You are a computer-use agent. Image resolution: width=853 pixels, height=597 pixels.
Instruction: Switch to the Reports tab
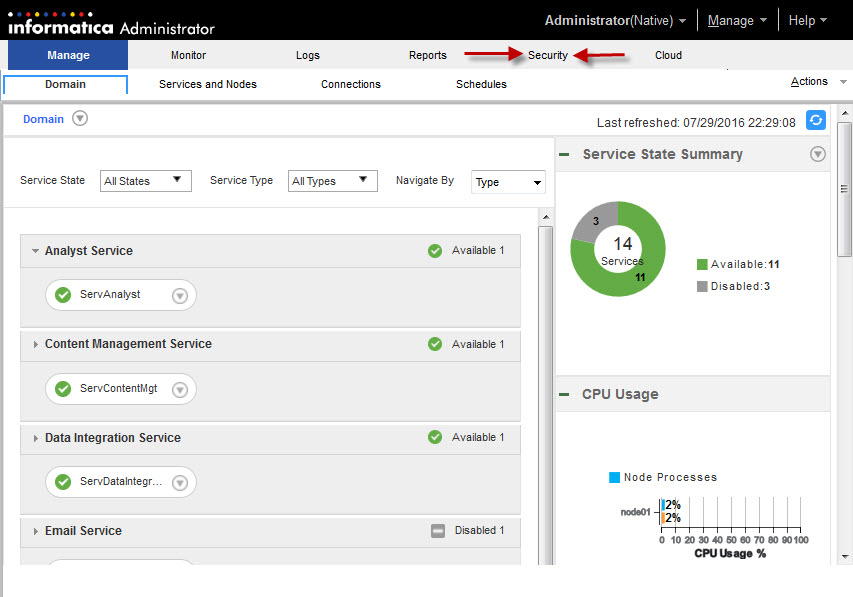coord(428,55)
